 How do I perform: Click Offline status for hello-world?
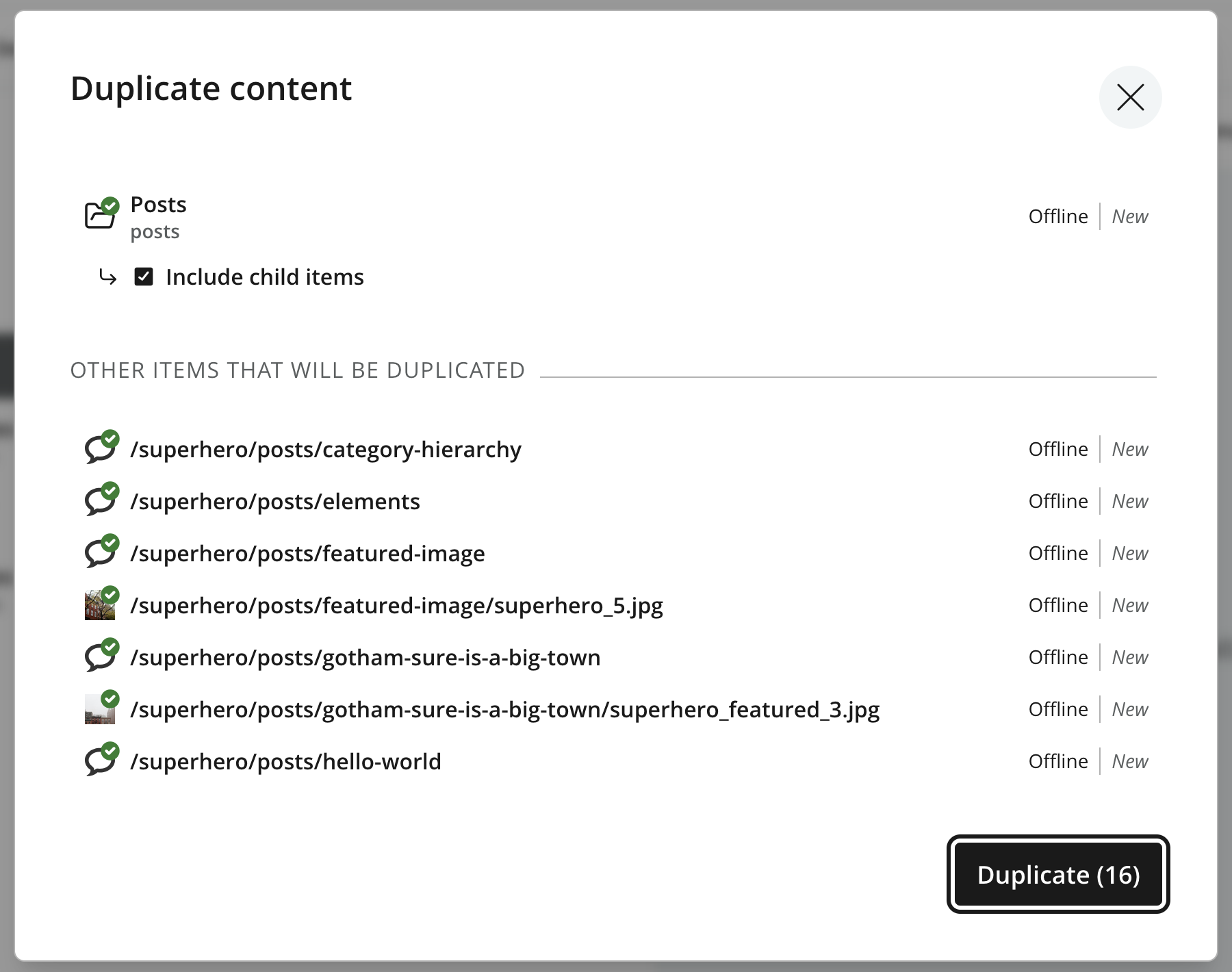click(1058, 761)
